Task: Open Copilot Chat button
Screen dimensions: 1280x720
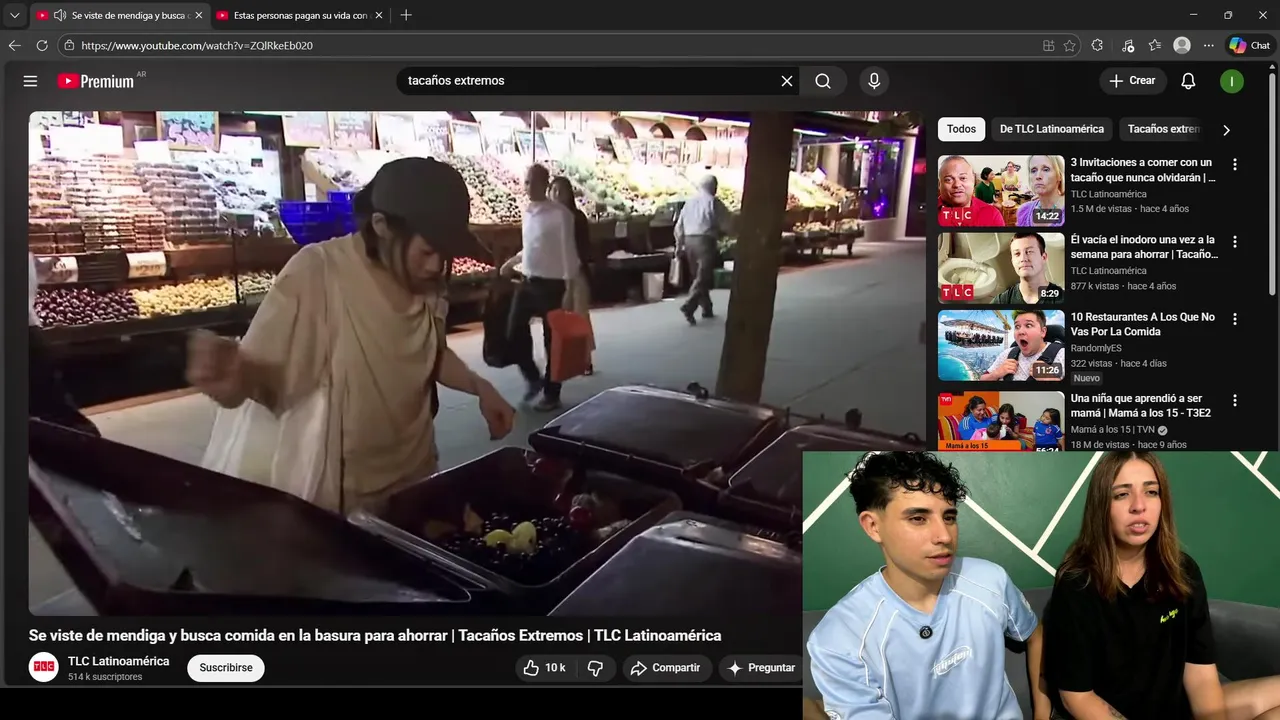Action: pos(1250,45)
